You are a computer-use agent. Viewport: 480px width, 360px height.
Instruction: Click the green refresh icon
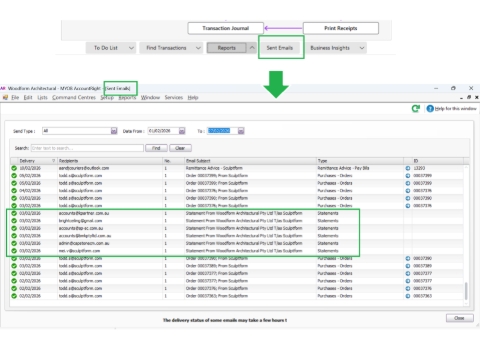pos(415,108)
